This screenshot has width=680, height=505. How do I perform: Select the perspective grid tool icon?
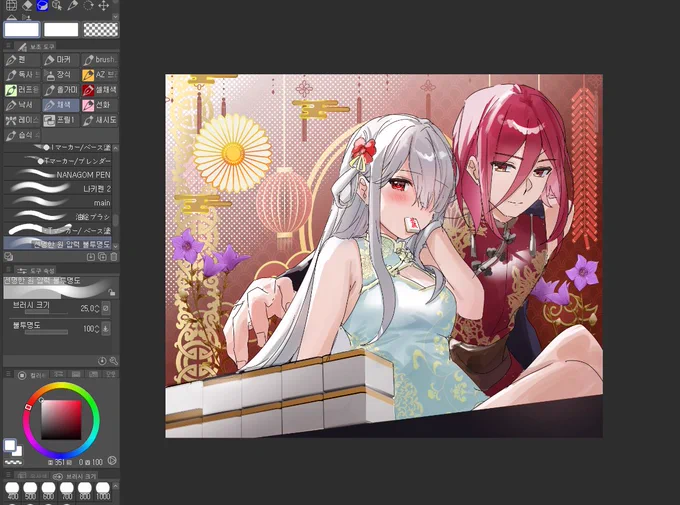point(11,5)
